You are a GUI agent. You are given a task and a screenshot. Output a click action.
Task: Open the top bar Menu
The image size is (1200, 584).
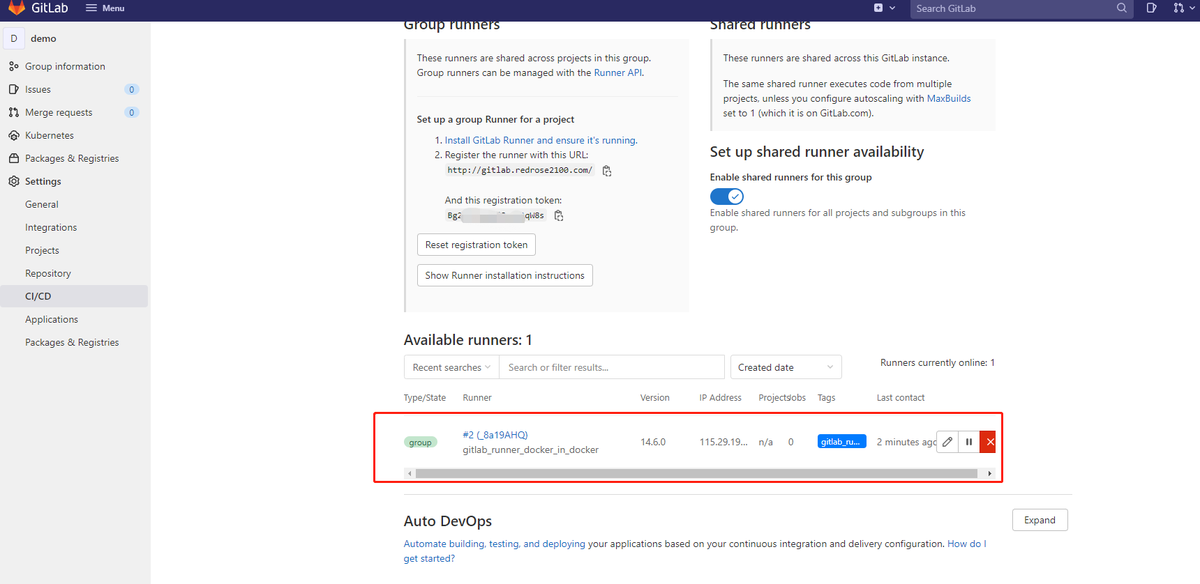pos(105,8)
